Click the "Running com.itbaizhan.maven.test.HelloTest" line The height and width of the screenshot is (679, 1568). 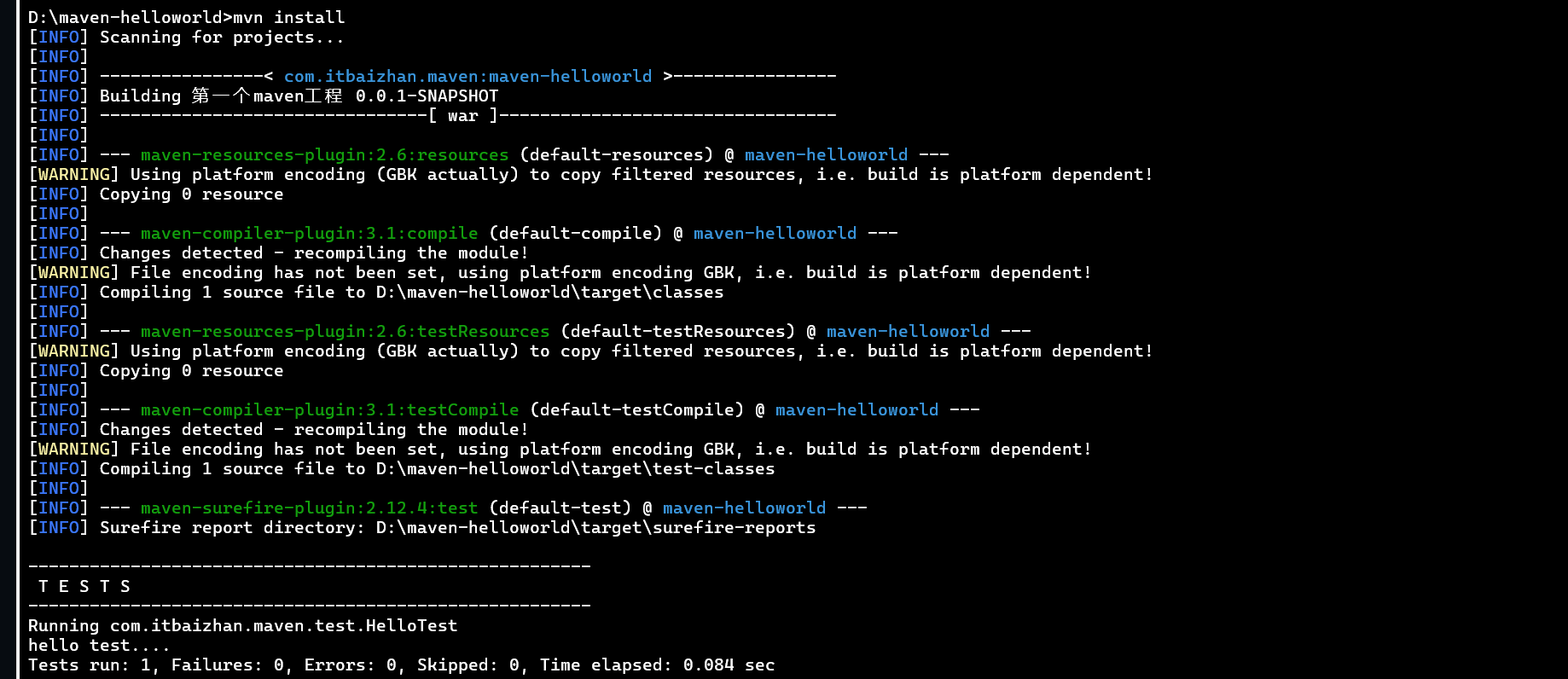tap(242, 625)
